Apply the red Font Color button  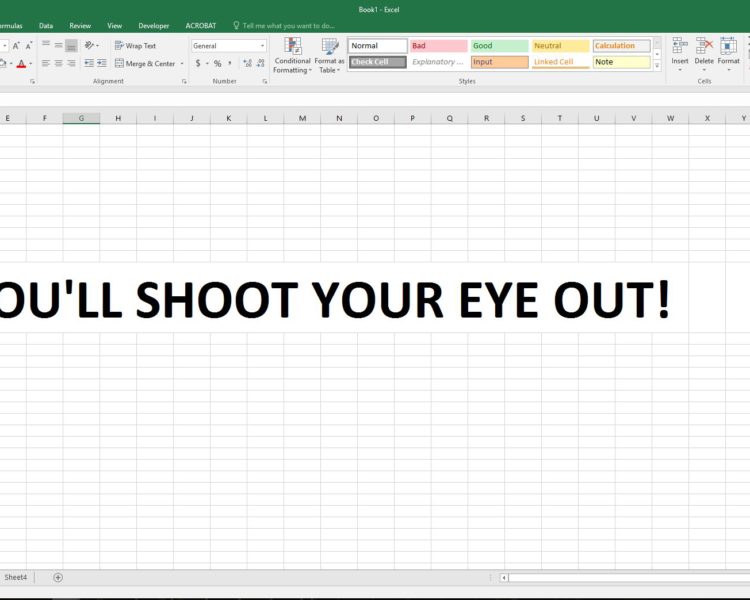tap(21, 64)
